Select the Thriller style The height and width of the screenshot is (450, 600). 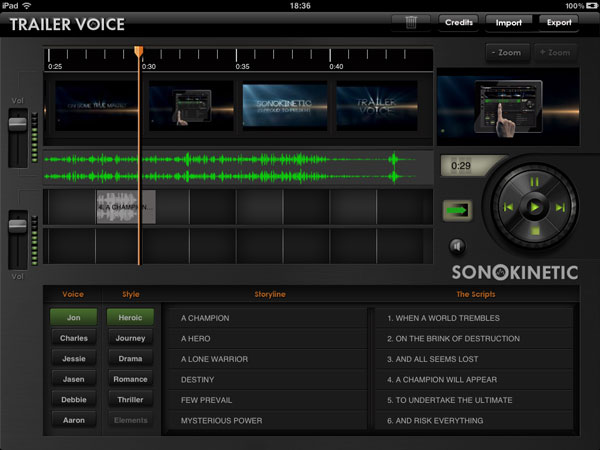pos(130,399)
